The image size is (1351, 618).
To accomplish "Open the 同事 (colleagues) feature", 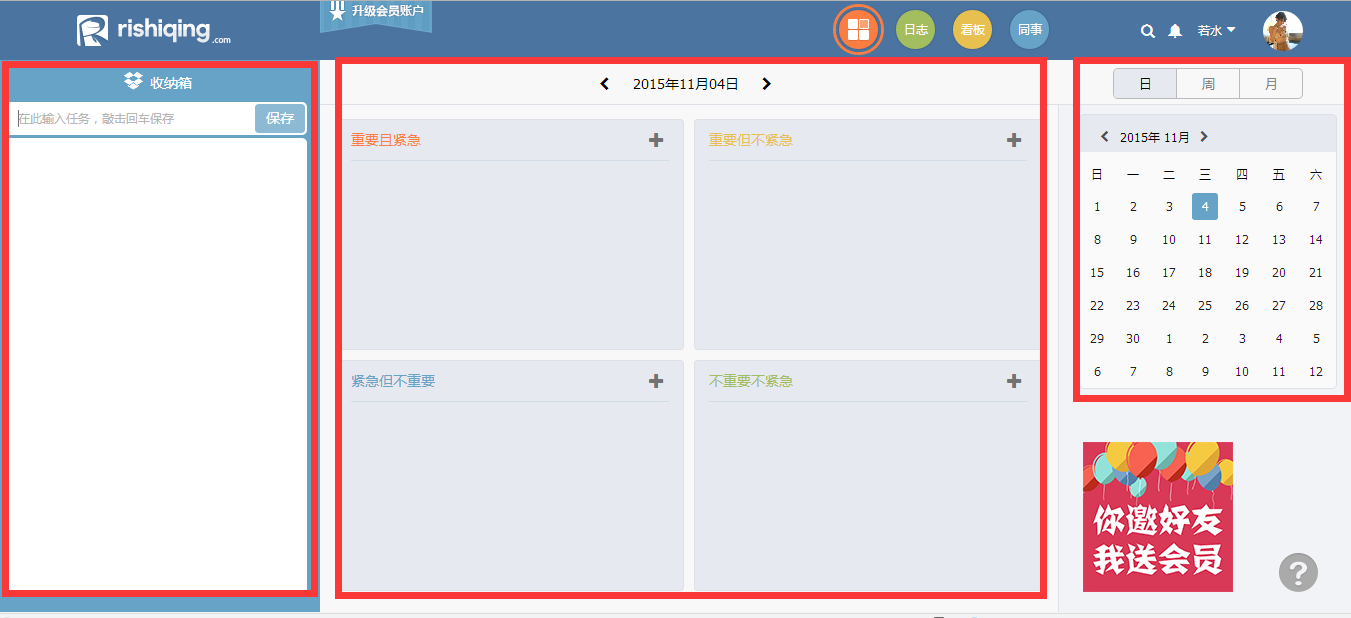I will coord(1029,29).
